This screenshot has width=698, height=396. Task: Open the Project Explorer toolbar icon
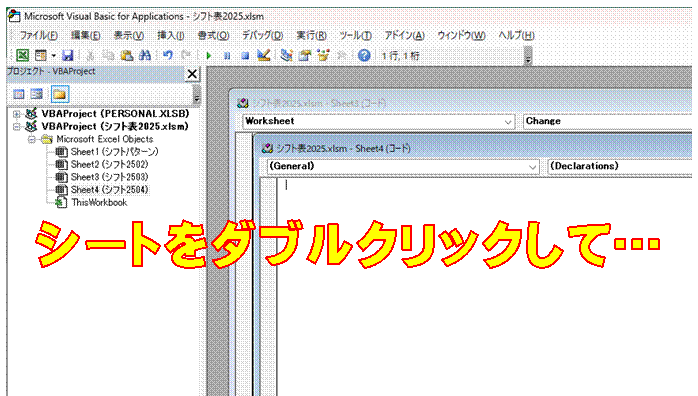[x=286, y=56]
